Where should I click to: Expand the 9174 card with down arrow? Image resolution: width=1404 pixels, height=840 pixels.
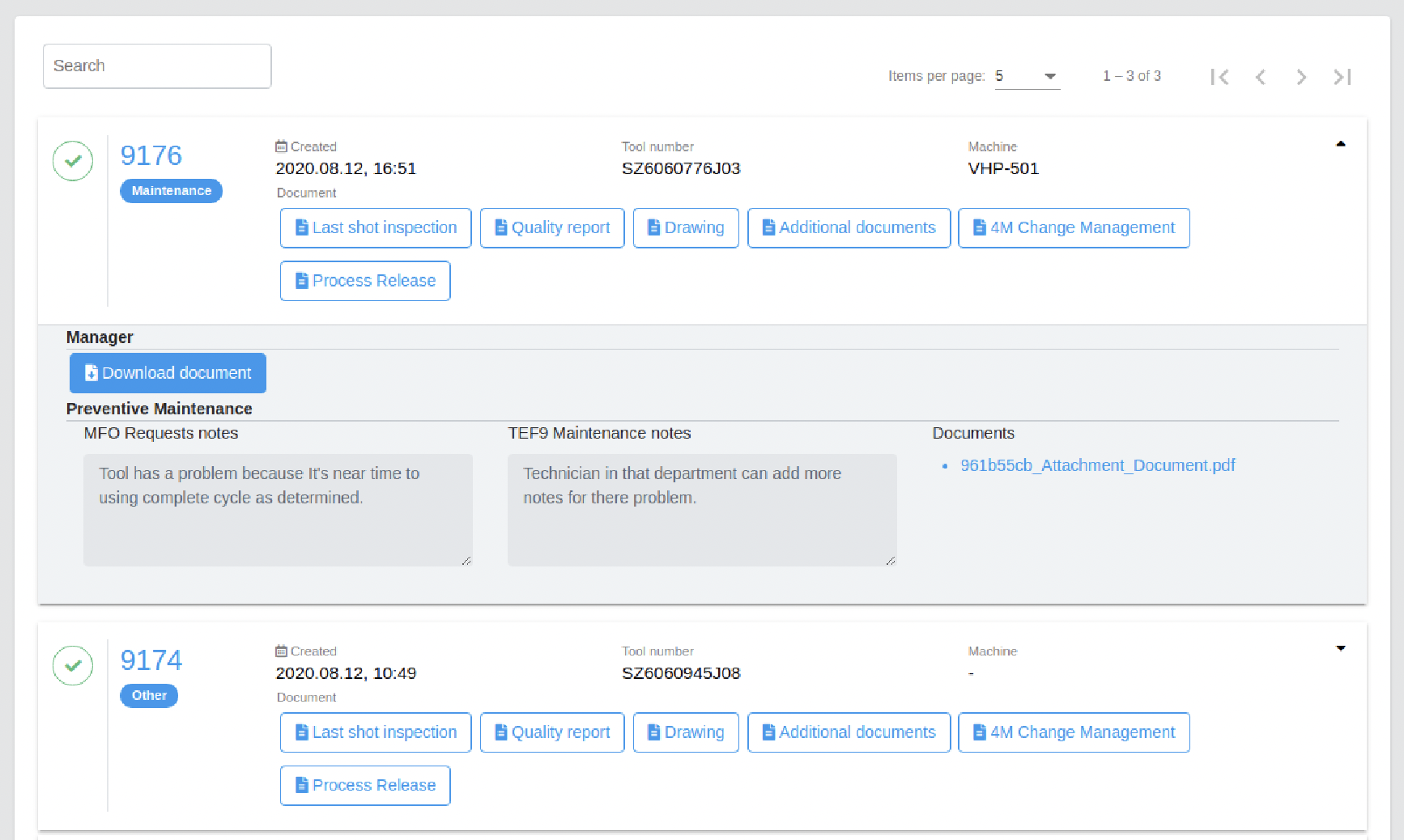pyautogui.click(x=1341, y=648)
